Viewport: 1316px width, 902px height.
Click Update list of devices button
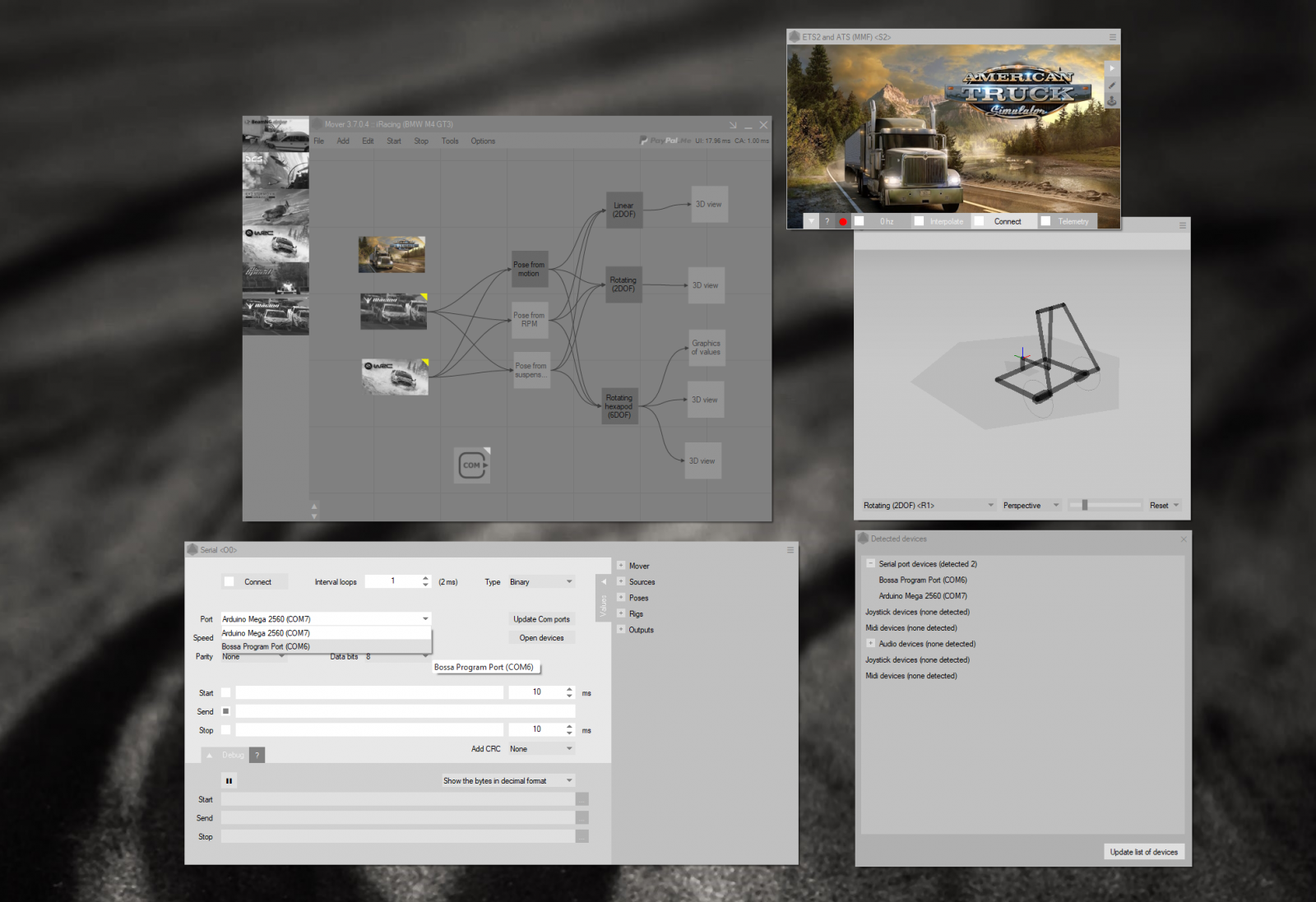pos(1143,852)
